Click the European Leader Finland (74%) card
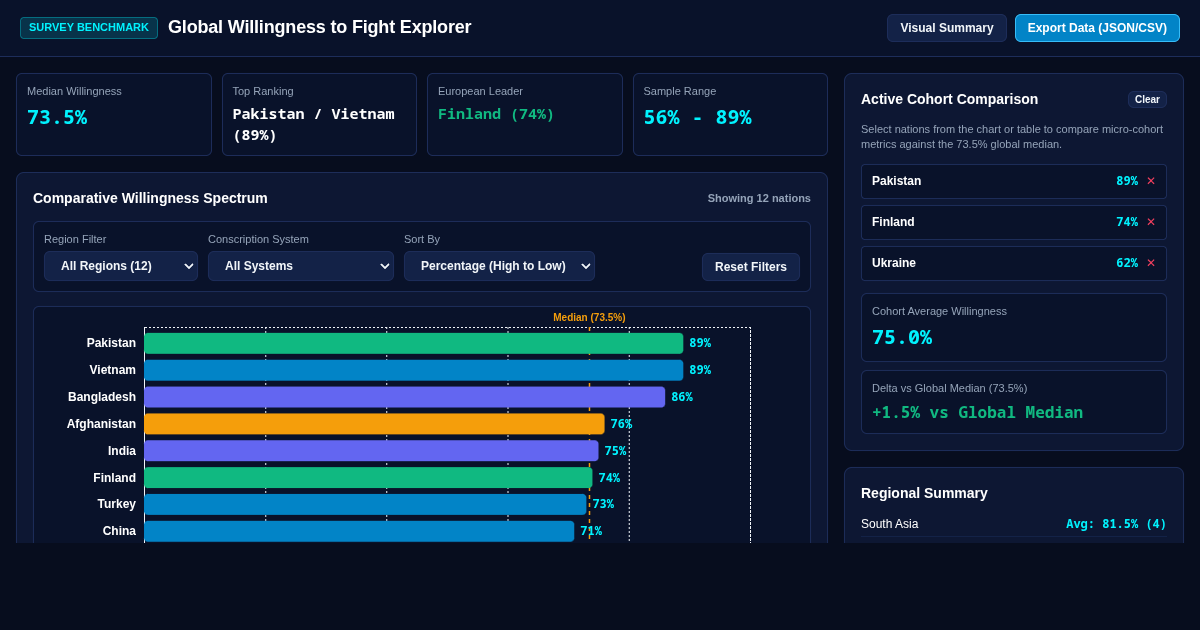The height and width of the screenshot is (630, 1200). click(525, 114)
